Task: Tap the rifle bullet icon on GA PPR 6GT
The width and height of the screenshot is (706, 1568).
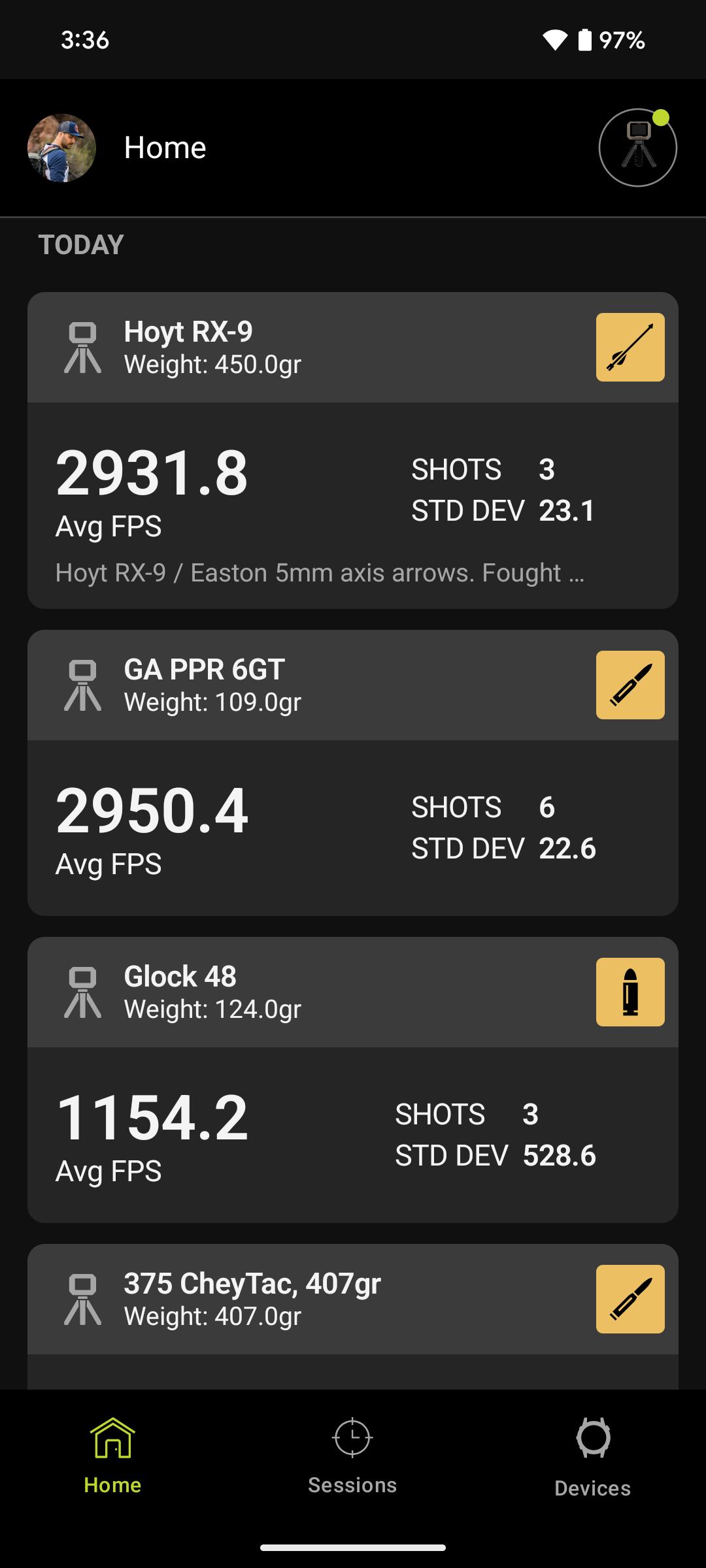Action: pyautogui.click(x=630, y=685)
